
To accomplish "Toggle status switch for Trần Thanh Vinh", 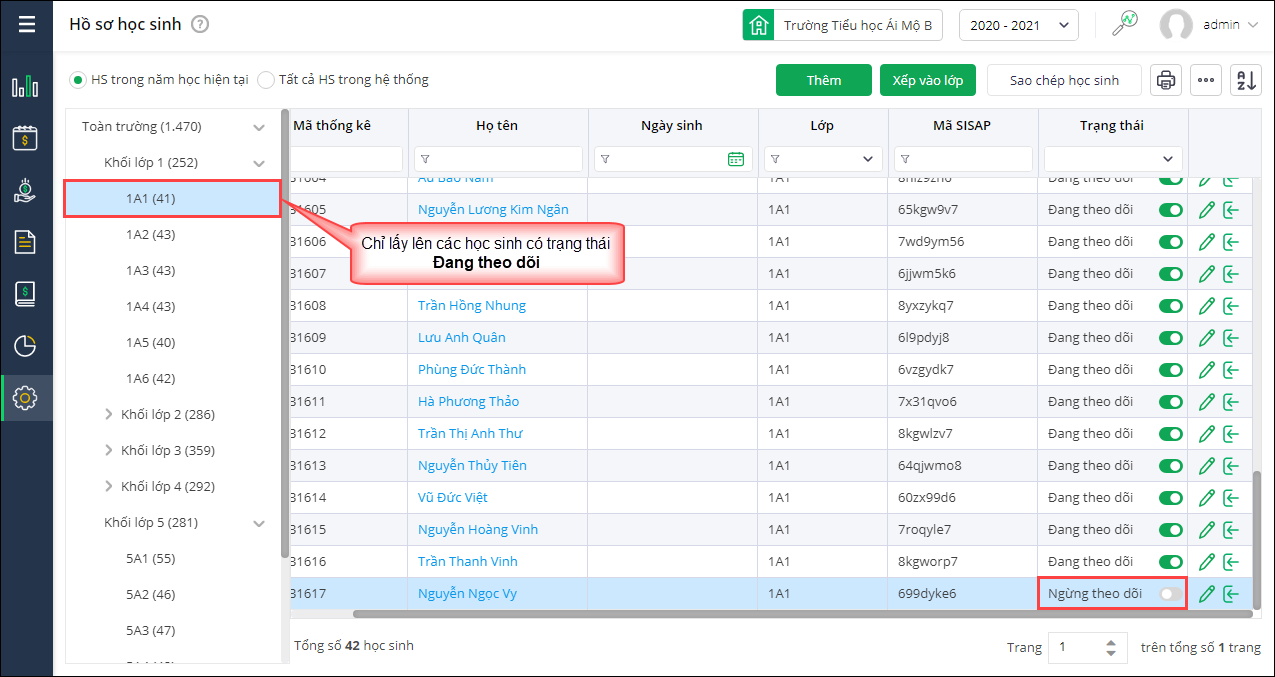I will (1170, 561).
